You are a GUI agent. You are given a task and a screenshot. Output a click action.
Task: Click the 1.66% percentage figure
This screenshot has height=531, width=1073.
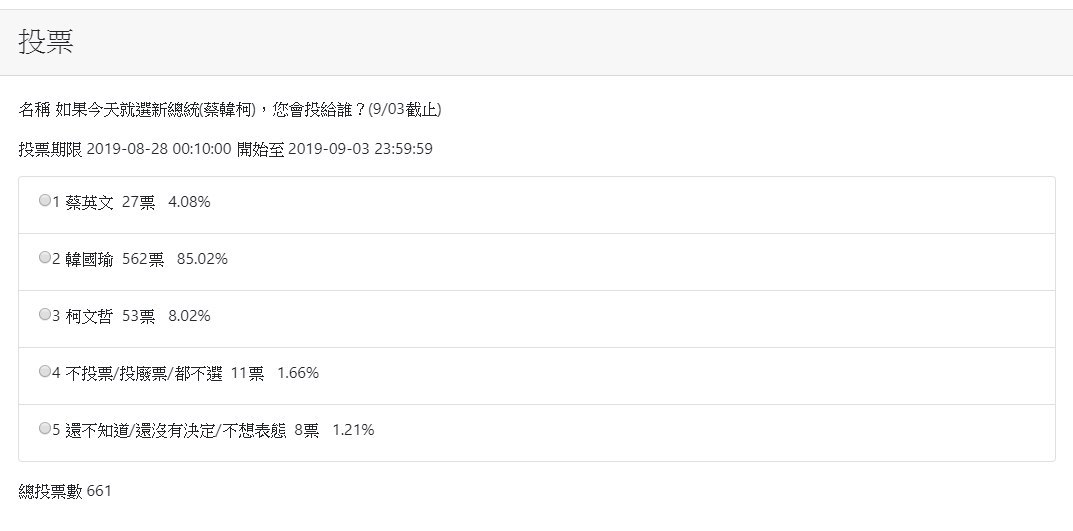tap(298, 373)
